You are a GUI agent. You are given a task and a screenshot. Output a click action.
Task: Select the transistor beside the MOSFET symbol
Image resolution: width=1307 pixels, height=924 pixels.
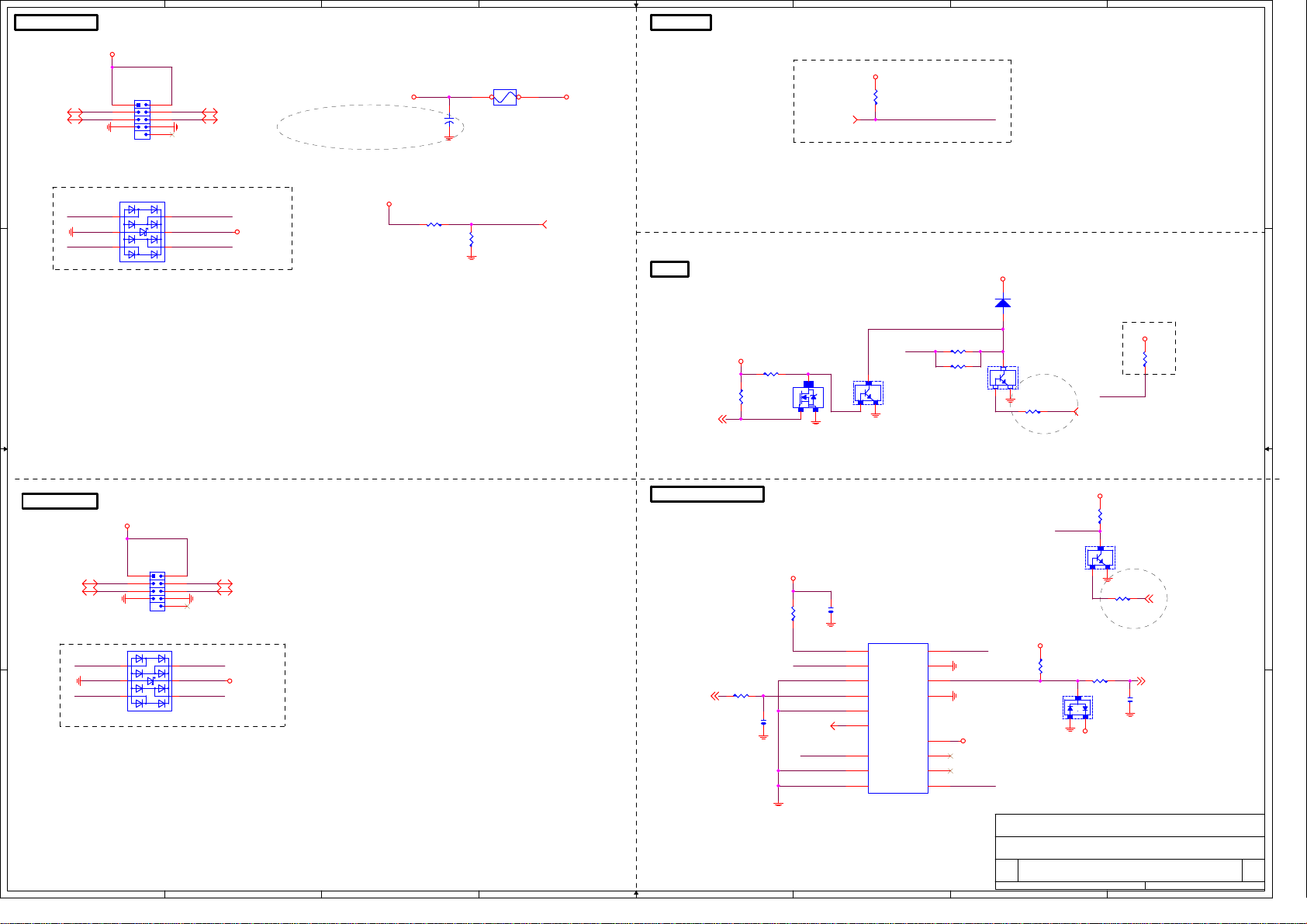point(868,393)
